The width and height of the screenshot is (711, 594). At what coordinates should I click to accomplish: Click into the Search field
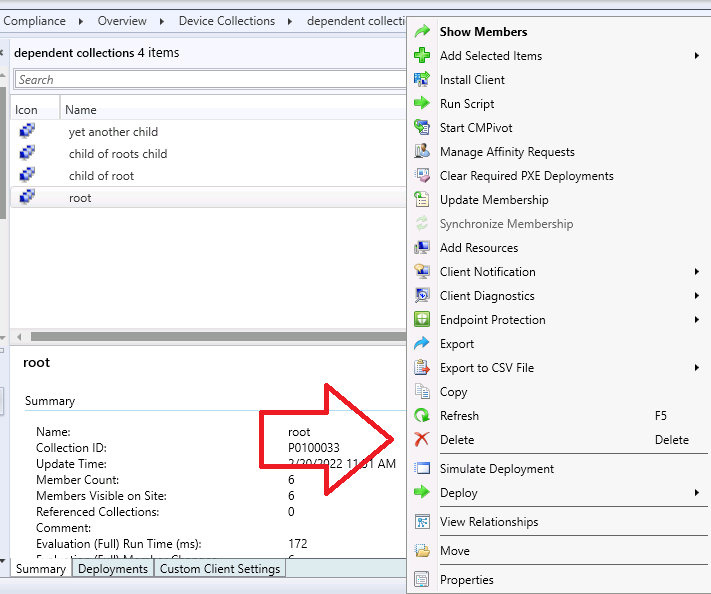210,80
